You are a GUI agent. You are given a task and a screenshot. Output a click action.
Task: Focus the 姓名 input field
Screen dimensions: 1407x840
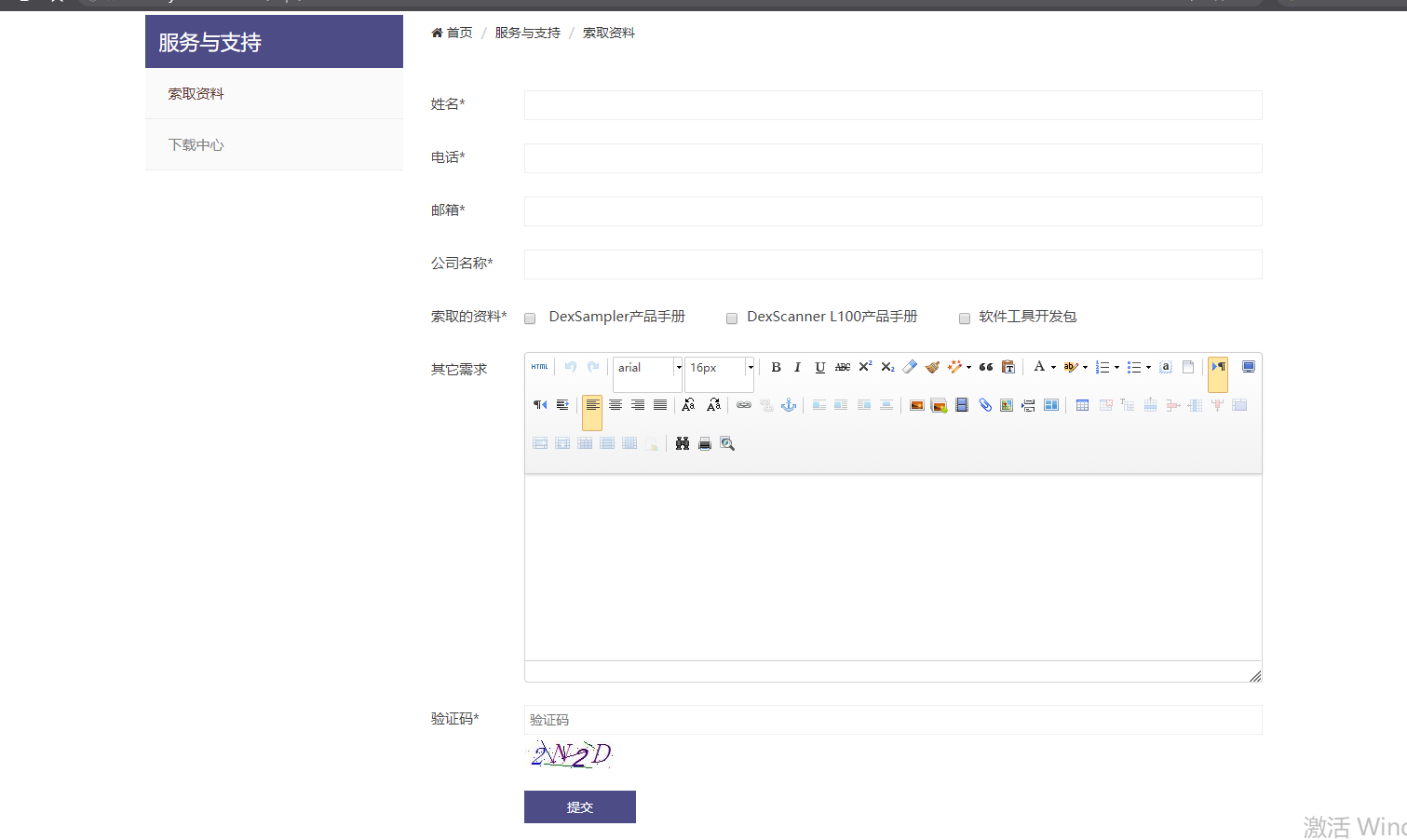pyautogui.click(x=893, y=105)
